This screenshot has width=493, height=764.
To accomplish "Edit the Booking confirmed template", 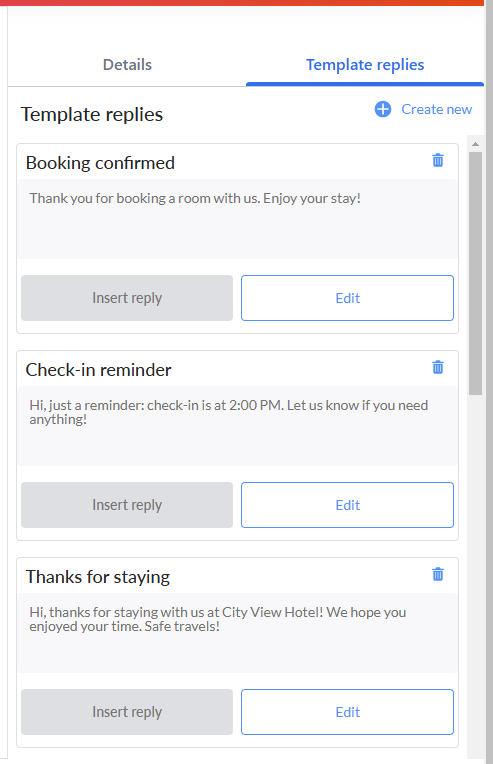I will click(347, 298).
